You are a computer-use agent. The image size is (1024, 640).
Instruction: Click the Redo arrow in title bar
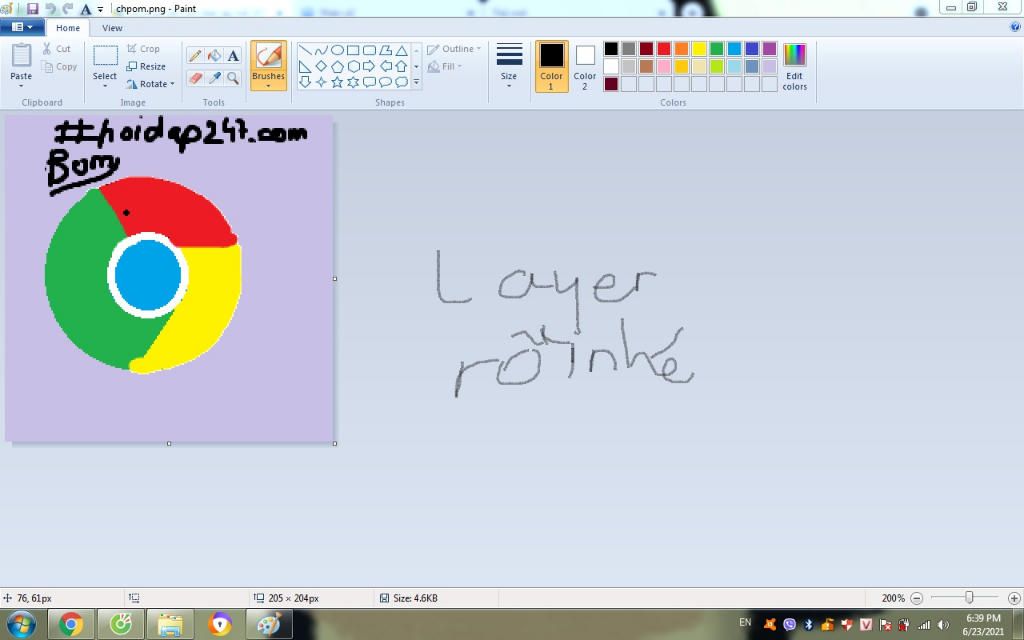pyautogui.click(x=67, y=8)
